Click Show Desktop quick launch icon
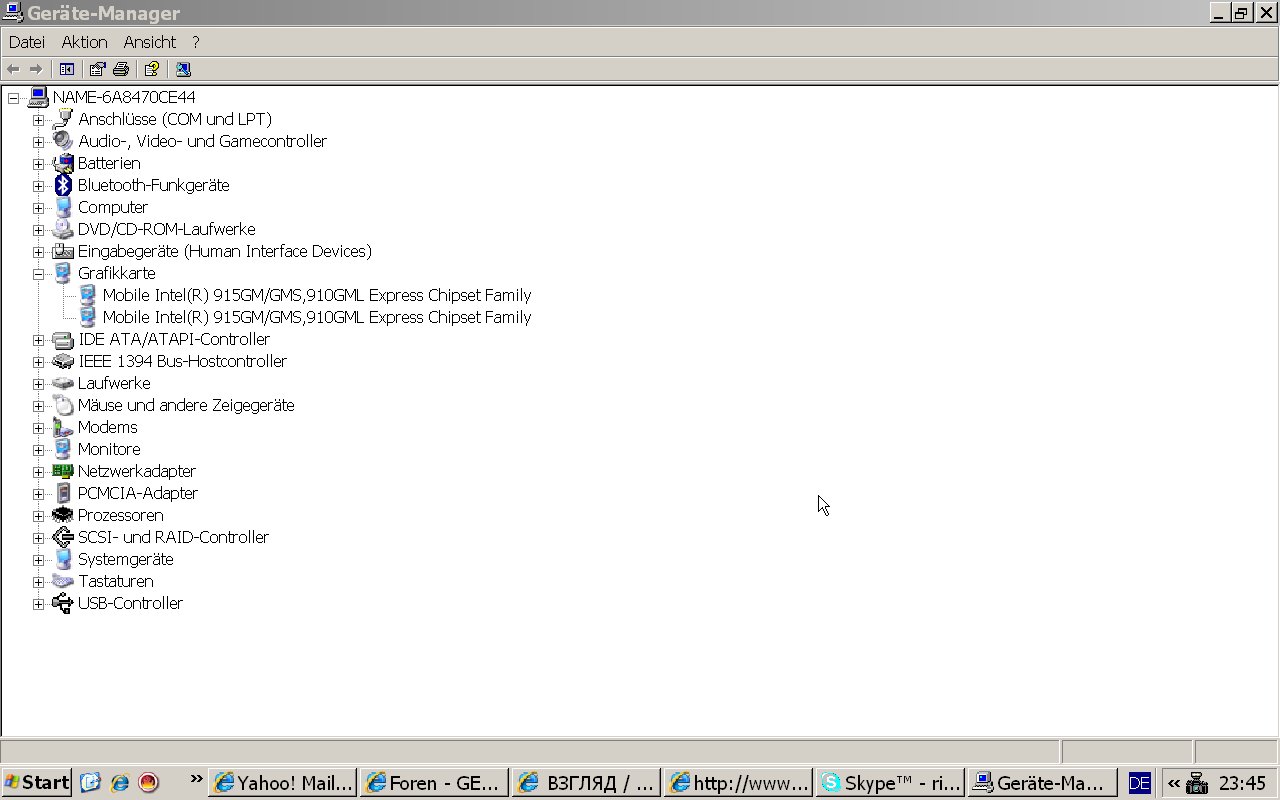This screenshot has height=800, width=1280. [x=91, y=782]
